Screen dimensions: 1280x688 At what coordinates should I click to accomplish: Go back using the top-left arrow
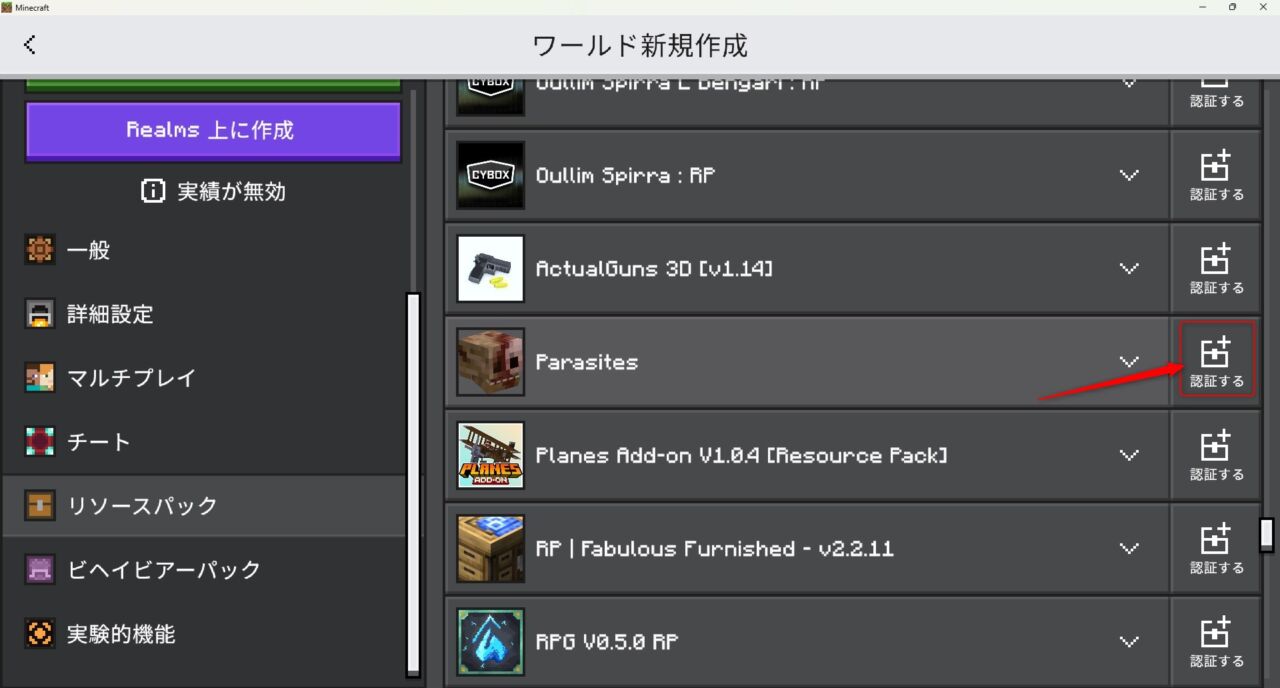pos(29,45)
